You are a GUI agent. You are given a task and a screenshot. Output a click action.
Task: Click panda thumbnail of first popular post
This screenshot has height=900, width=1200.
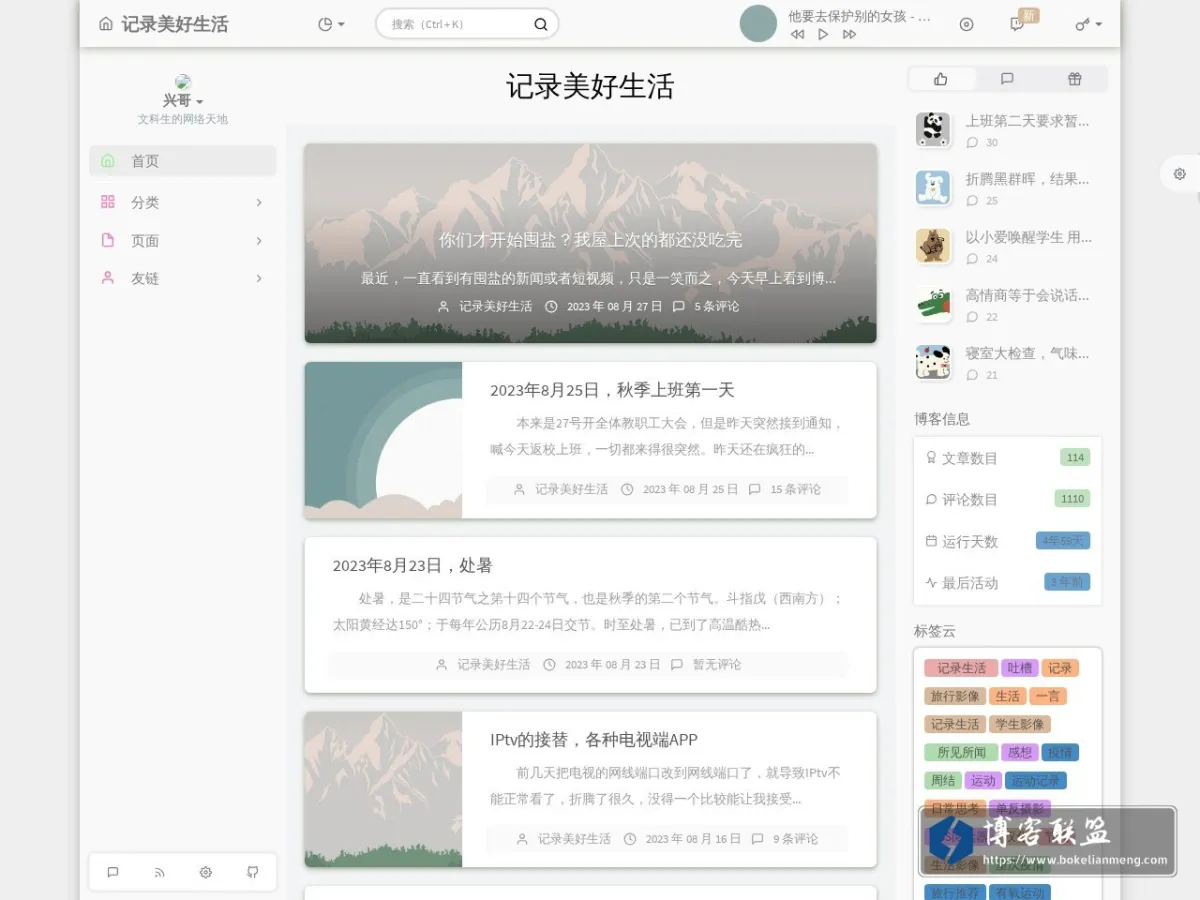(933, 129)
